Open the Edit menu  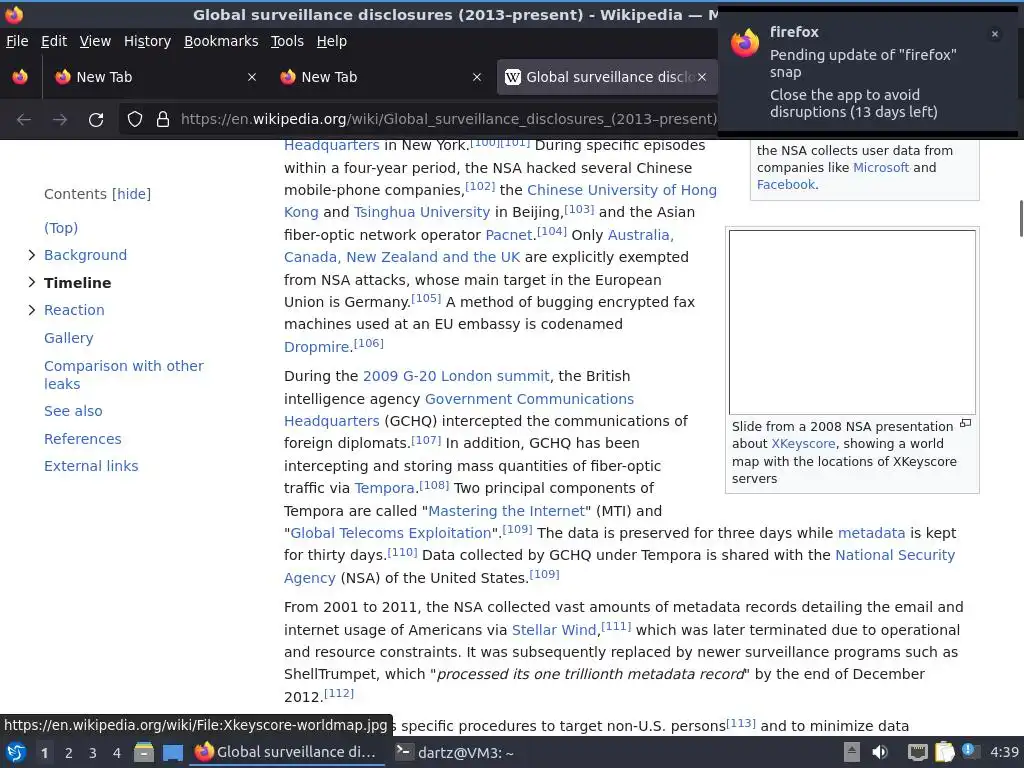point(54,41)
